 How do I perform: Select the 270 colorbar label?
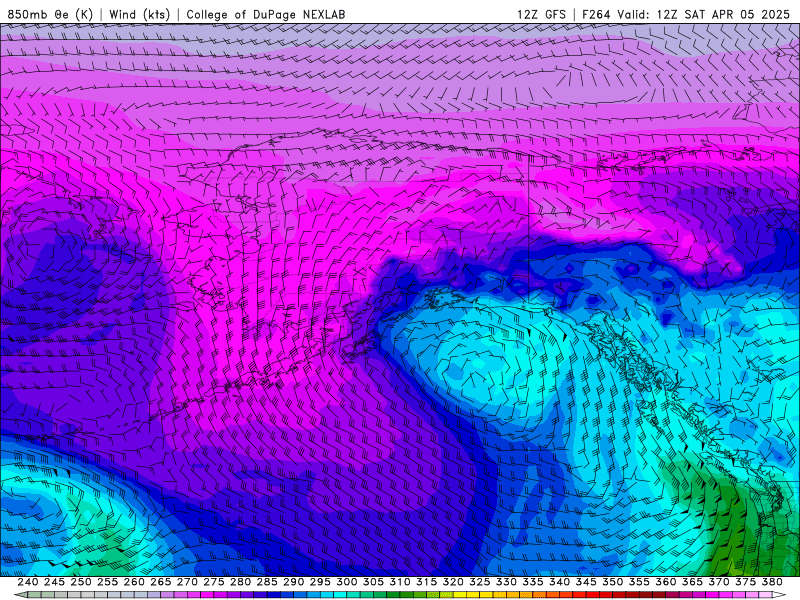187,582
